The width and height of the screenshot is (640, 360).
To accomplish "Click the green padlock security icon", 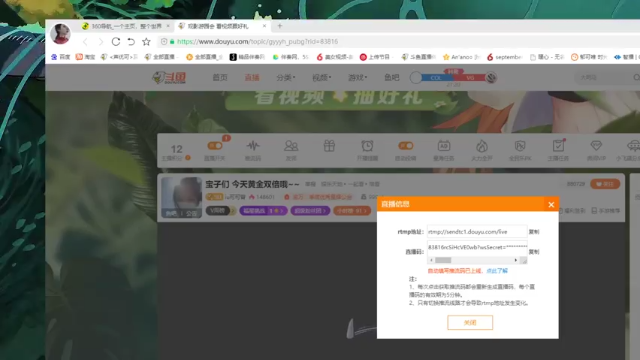I will (x=172, y=42).
